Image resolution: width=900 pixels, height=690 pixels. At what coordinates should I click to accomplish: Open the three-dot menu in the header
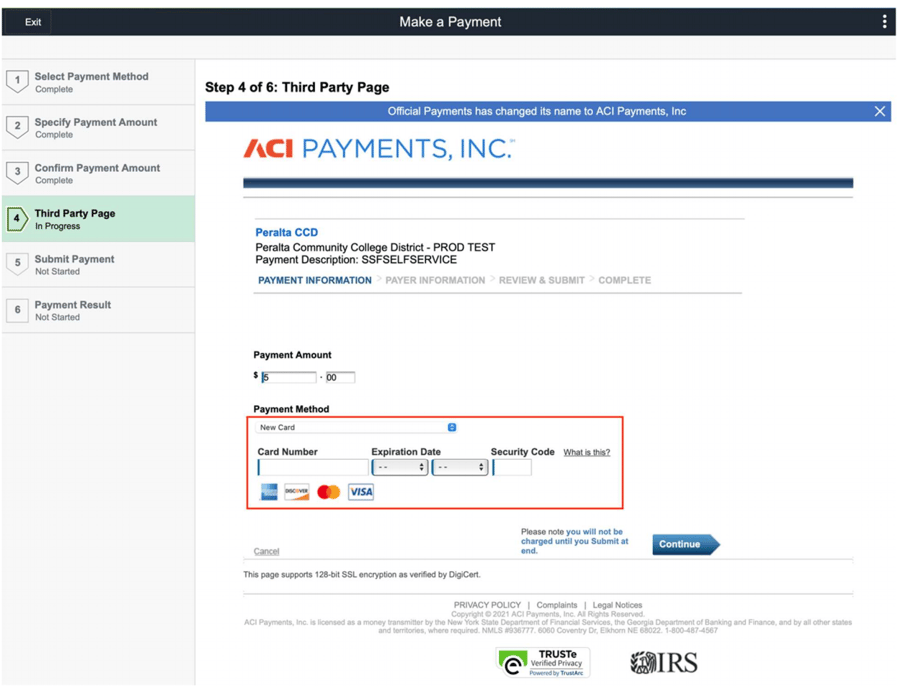(884, 21)
